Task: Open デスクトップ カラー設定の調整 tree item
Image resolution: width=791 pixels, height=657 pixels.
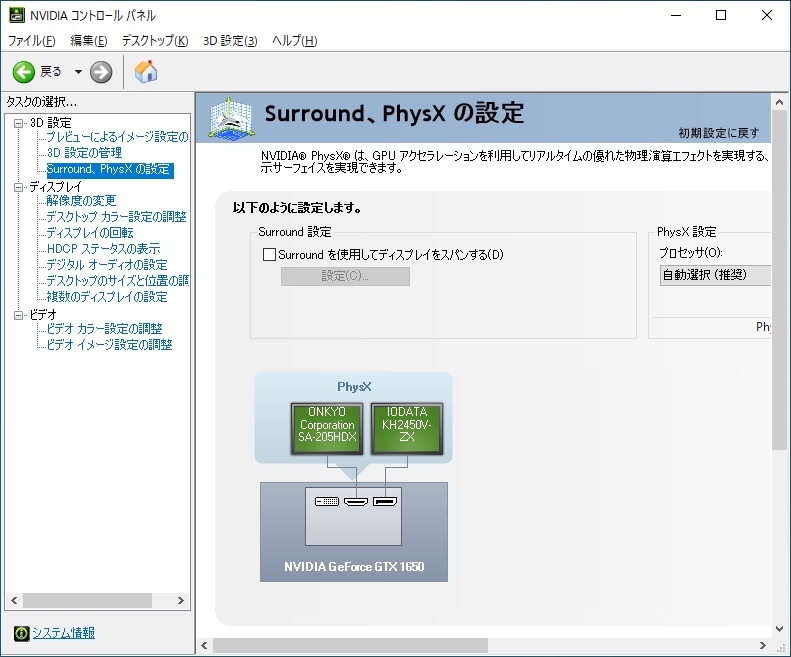Action: (x=116, y=217)
